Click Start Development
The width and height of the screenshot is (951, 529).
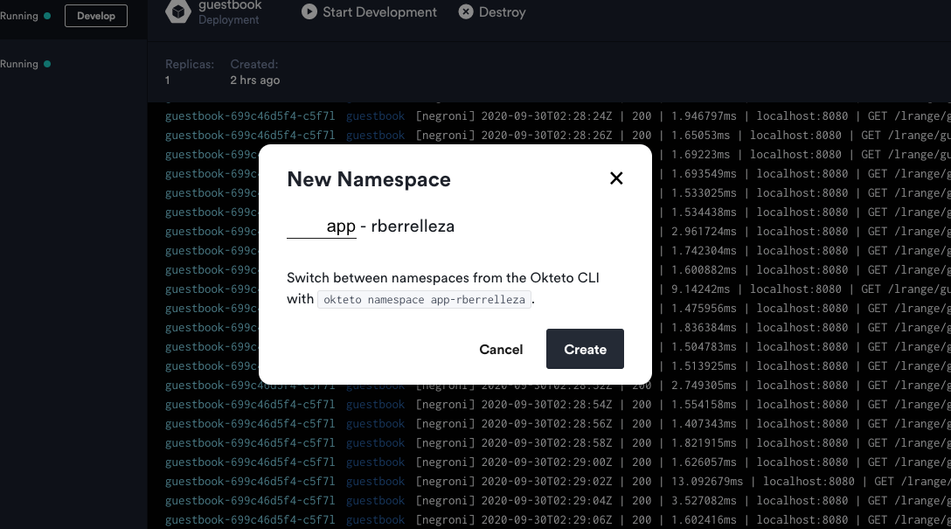click(369, 12)
